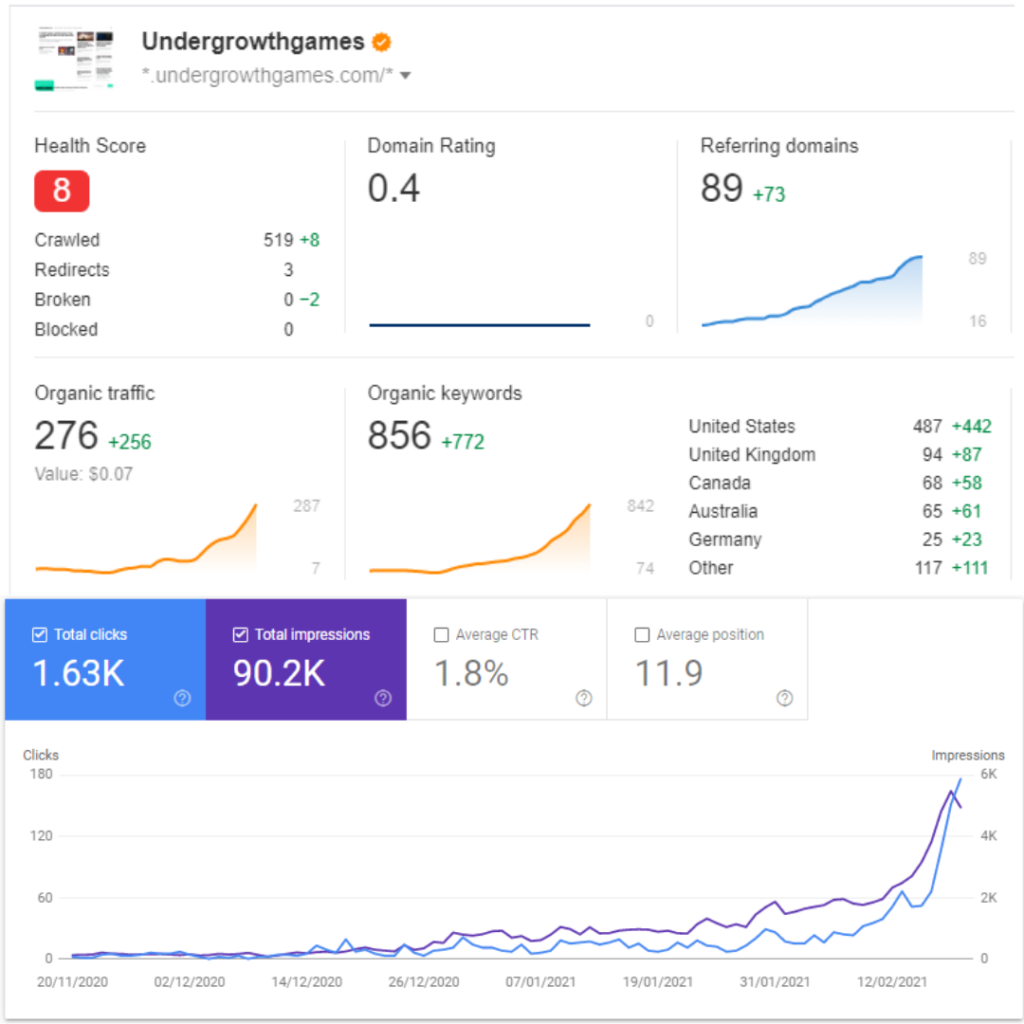Select the Germany keywords row

(x=840, y=539)
